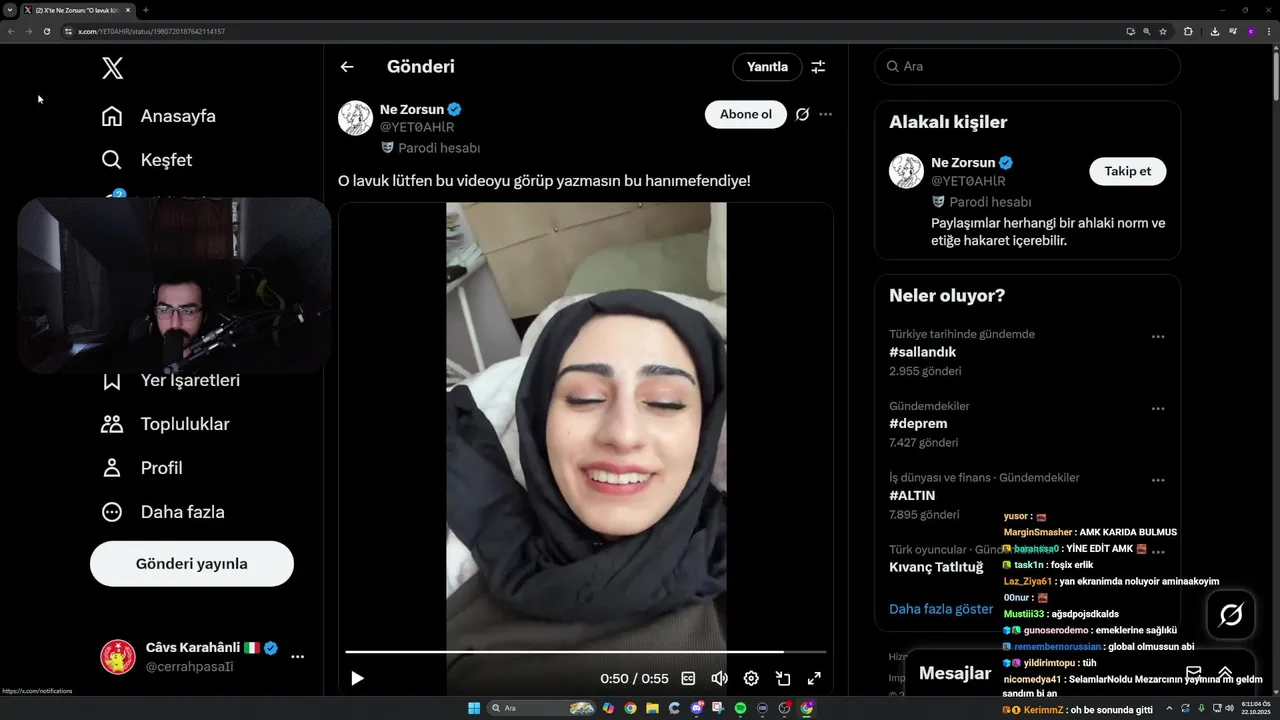
Task: Open the reply filter settings icon
Action: click(818, 67)
